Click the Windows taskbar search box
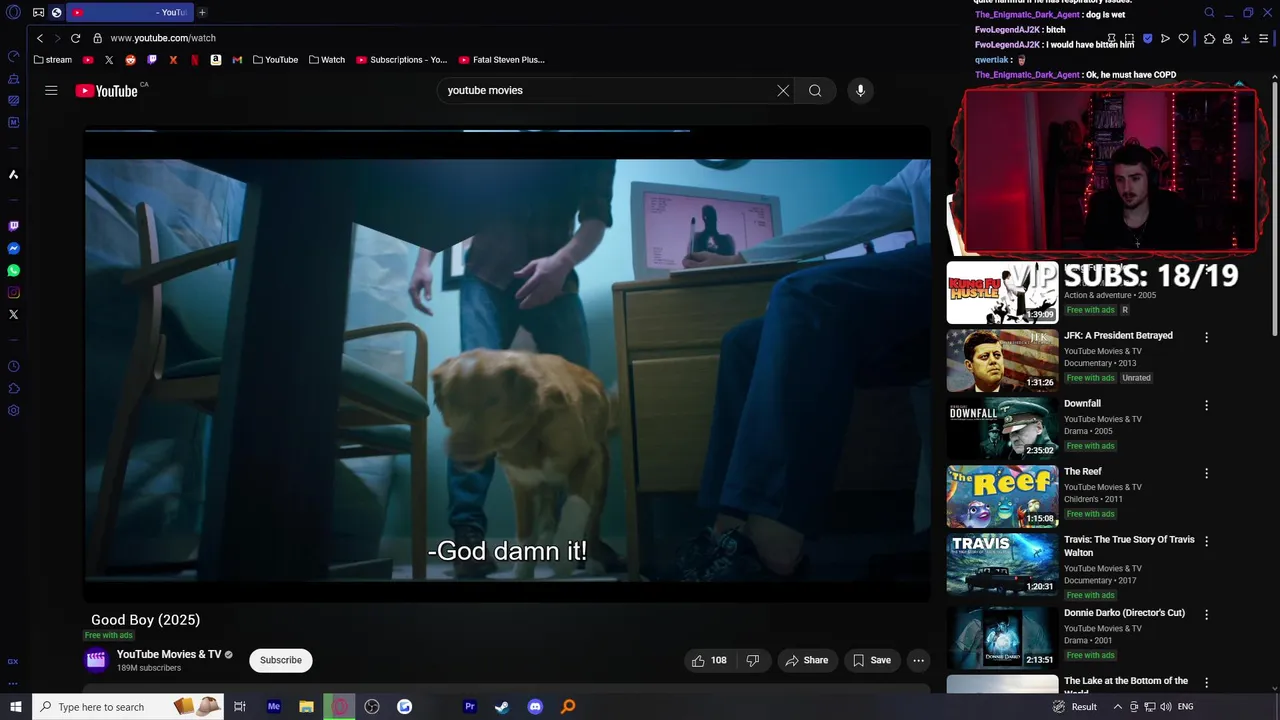 coord(130,707)
